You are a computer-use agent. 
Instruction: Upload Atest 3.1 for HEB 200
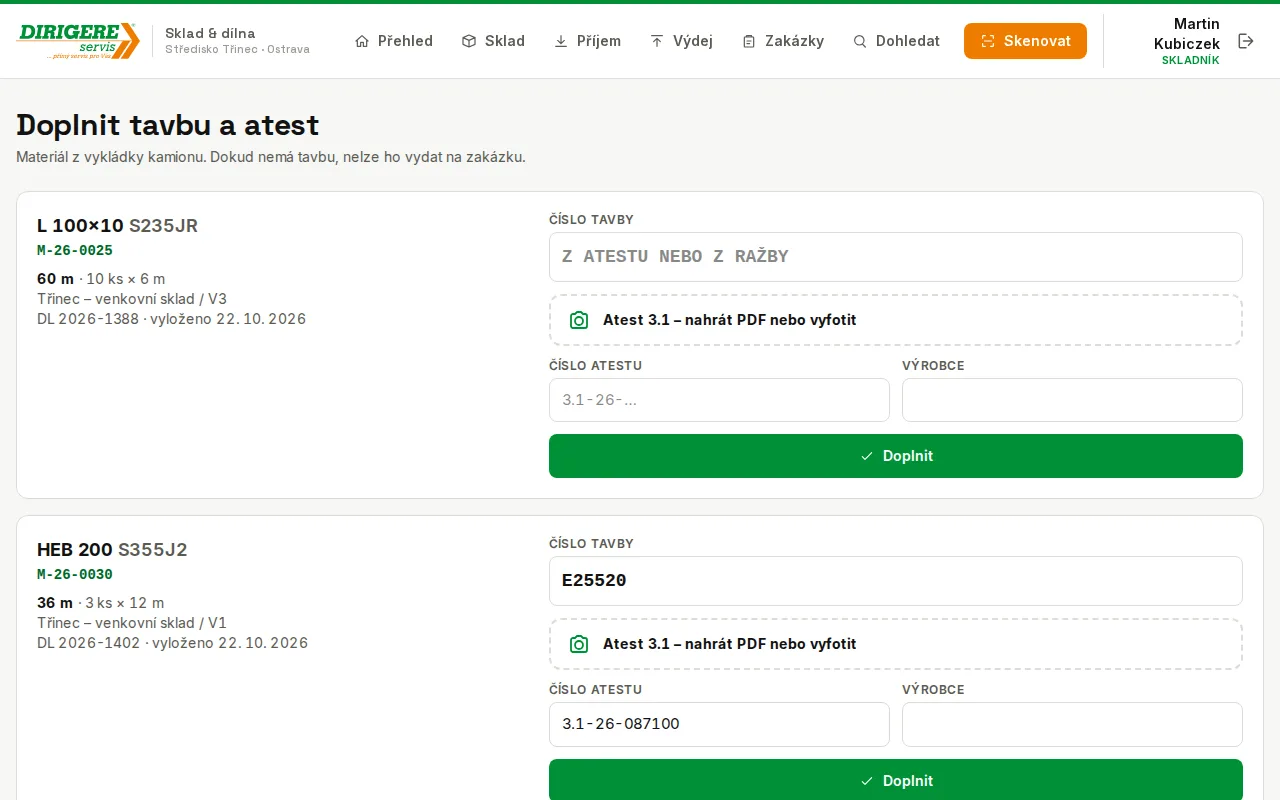[x=896, y=644]
